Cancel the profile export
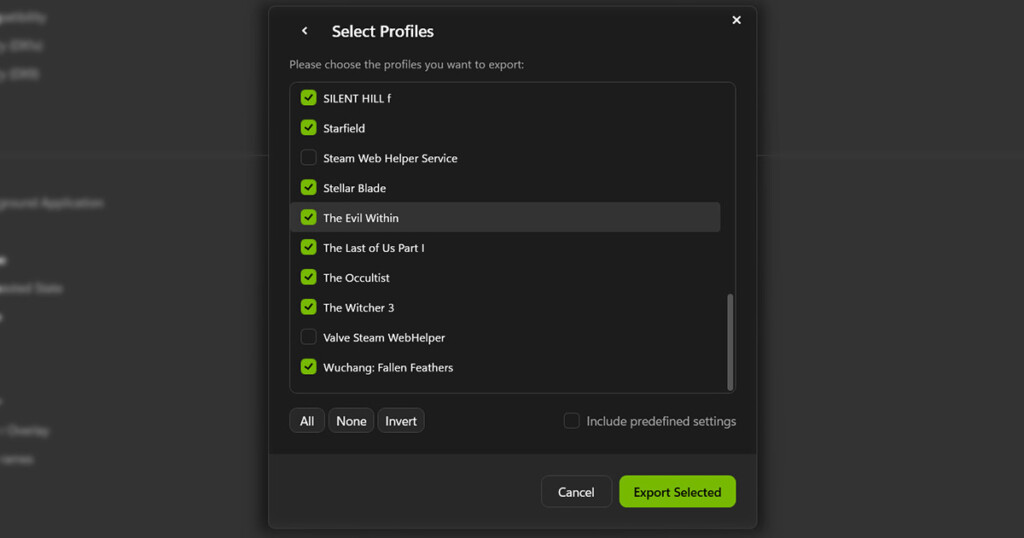 576,492
